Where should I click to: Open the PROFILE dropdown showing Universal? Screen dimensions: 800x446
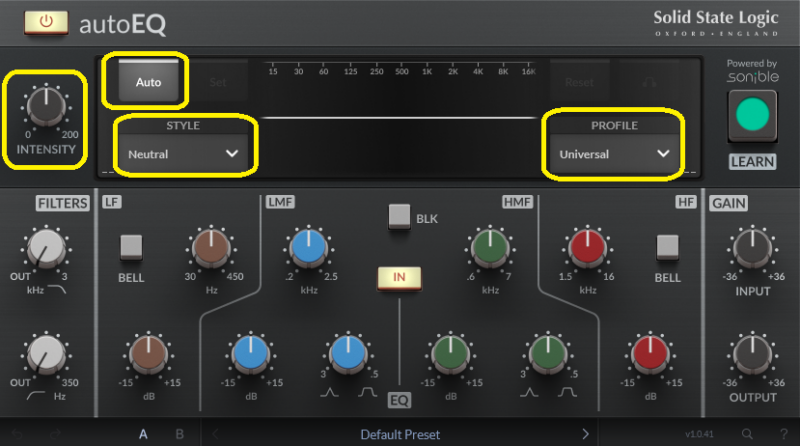pos(613,154)
